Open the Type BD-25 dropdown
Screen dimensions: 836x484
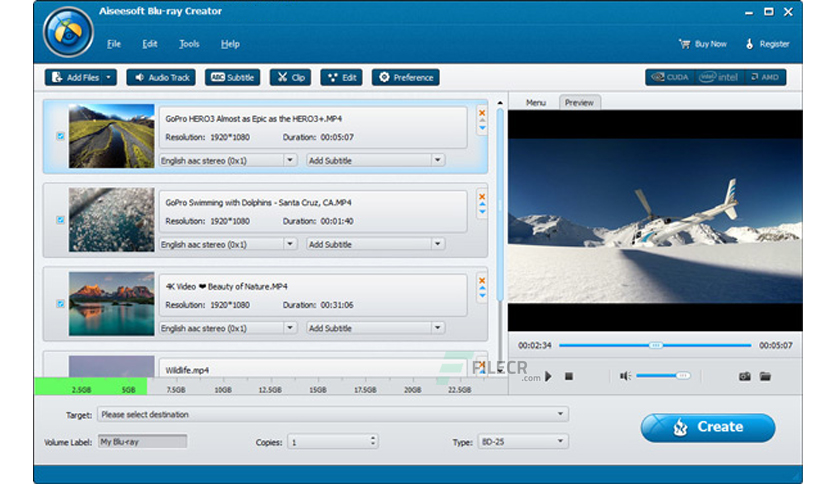(523, 441)
